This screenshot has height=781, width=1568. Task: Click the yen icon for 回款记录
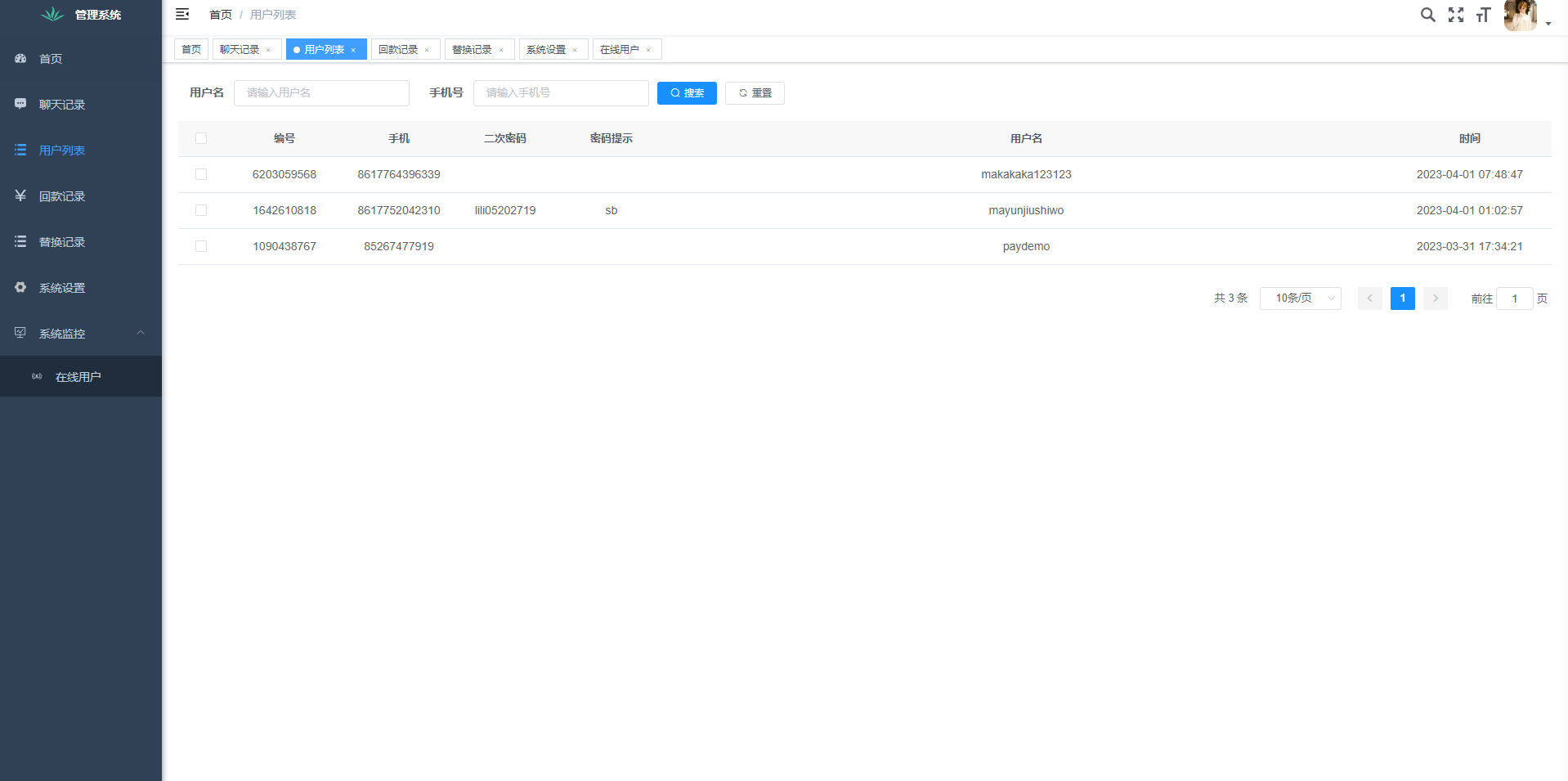pos(20,195)
